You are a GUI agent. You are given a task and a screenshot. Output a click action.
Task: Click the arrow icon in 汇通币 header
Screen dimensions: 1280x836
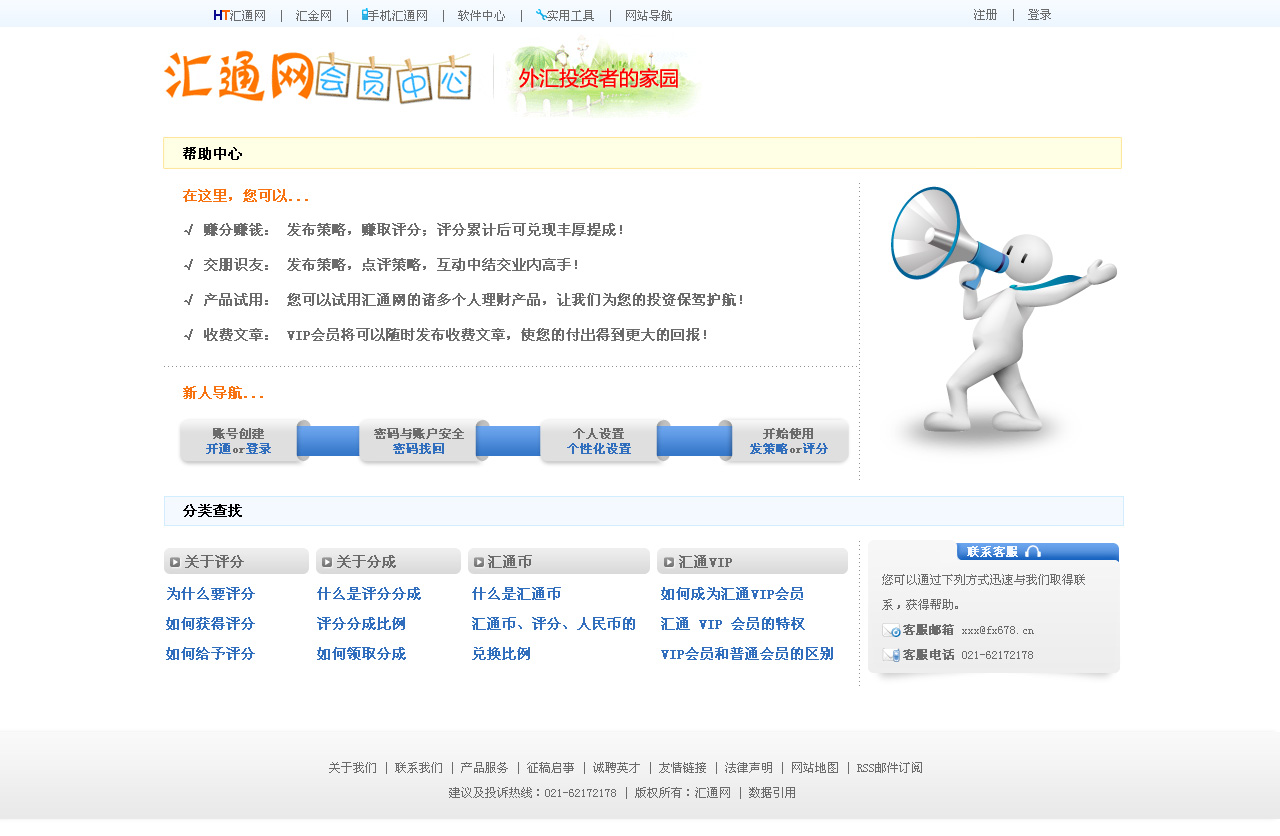click(x=479, y=562)
